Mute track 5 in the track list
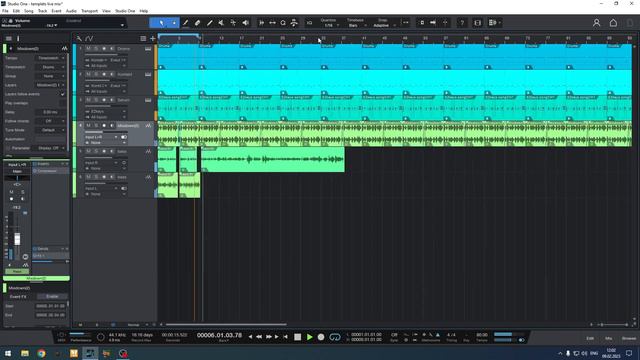Viewport: 640px width, 360px height. pyautogui.click(x=88, y=151)
